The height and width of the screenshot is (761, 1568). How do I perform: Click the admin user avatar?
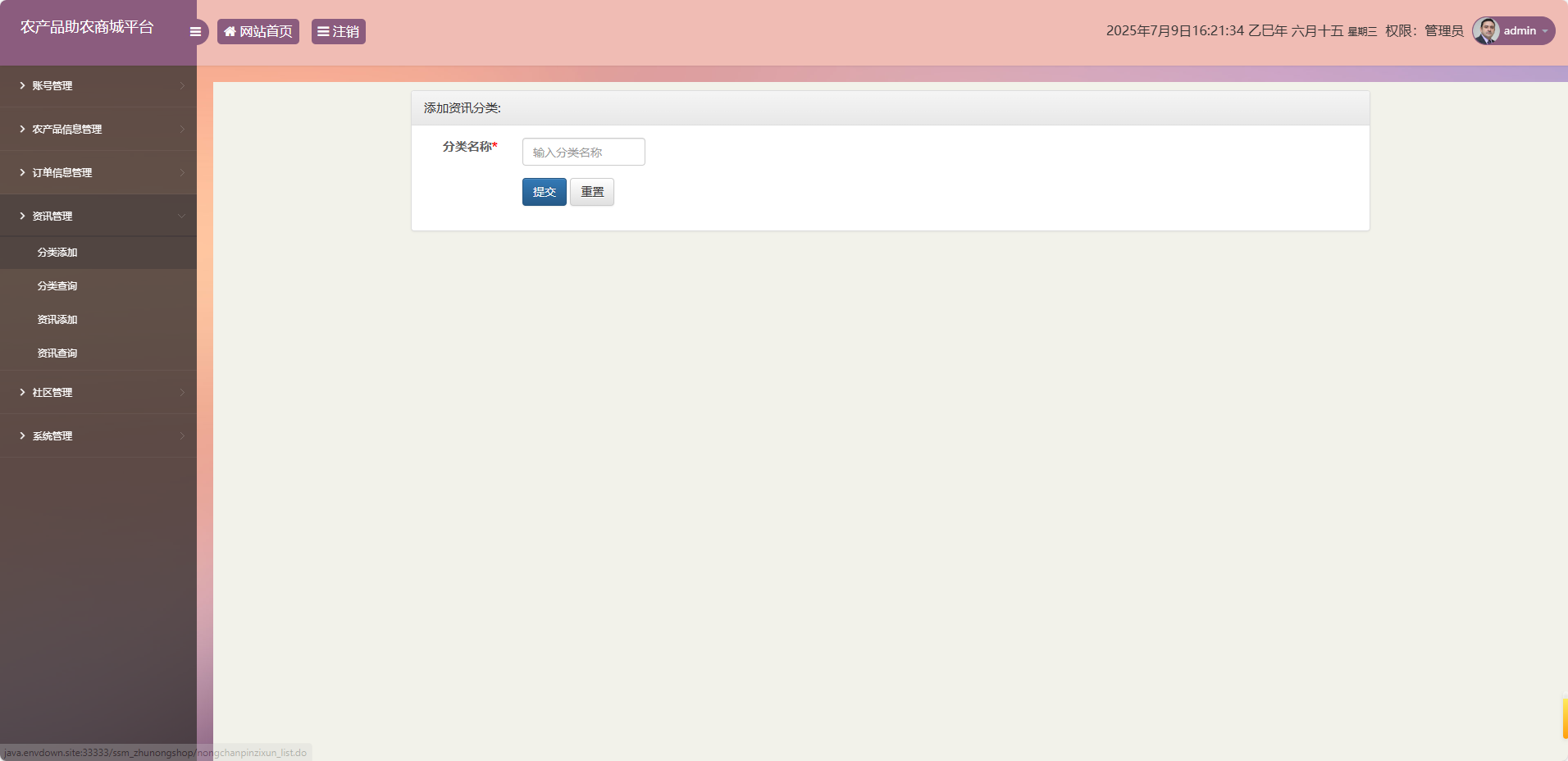pyautogui.click(x=1486, y=31)
